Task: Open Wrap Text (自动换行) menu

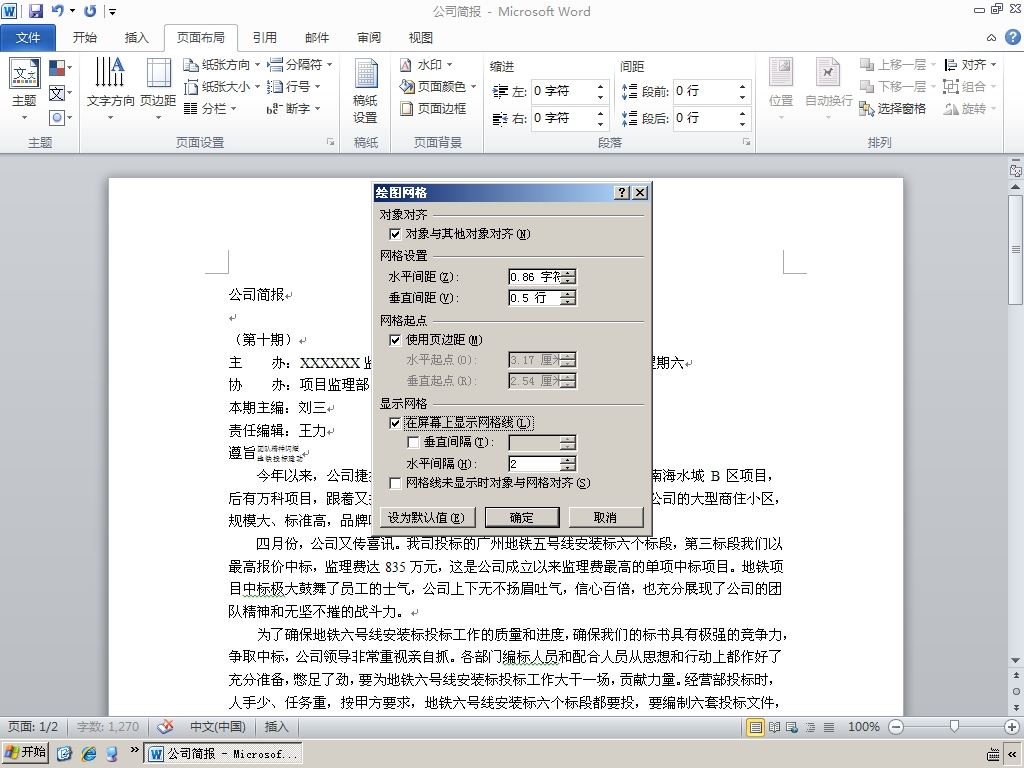Action: click(828, 90)
